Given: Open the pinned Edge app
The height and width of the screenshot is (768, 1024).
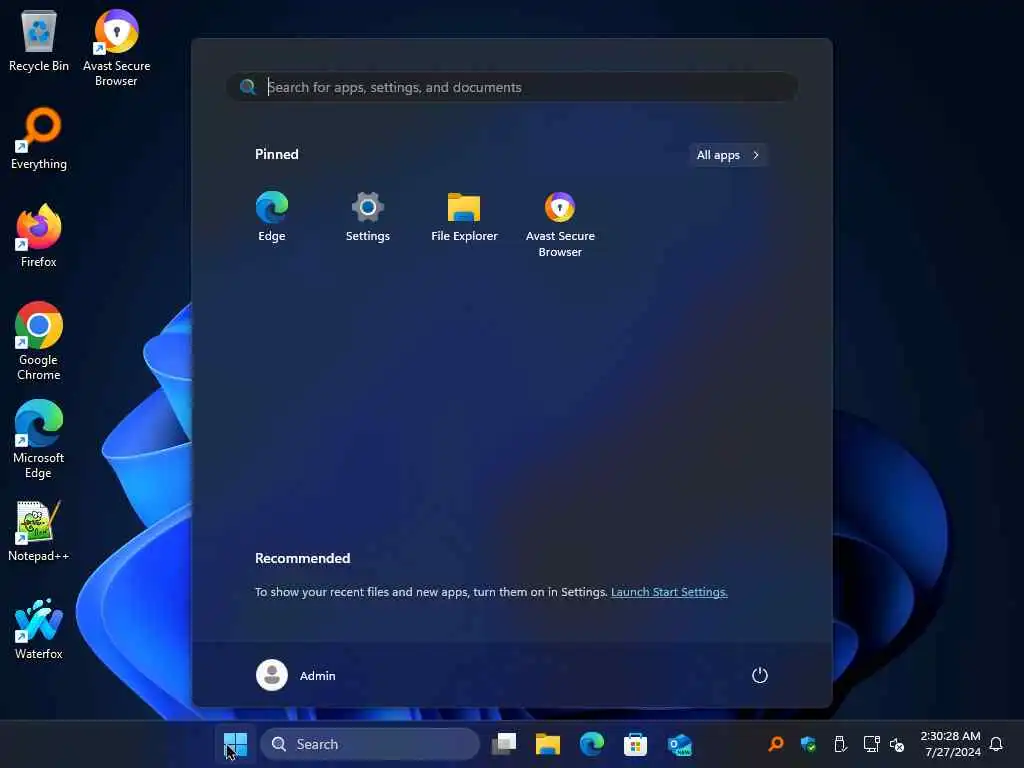Looking at the screenshot, I should coord(272,217).
